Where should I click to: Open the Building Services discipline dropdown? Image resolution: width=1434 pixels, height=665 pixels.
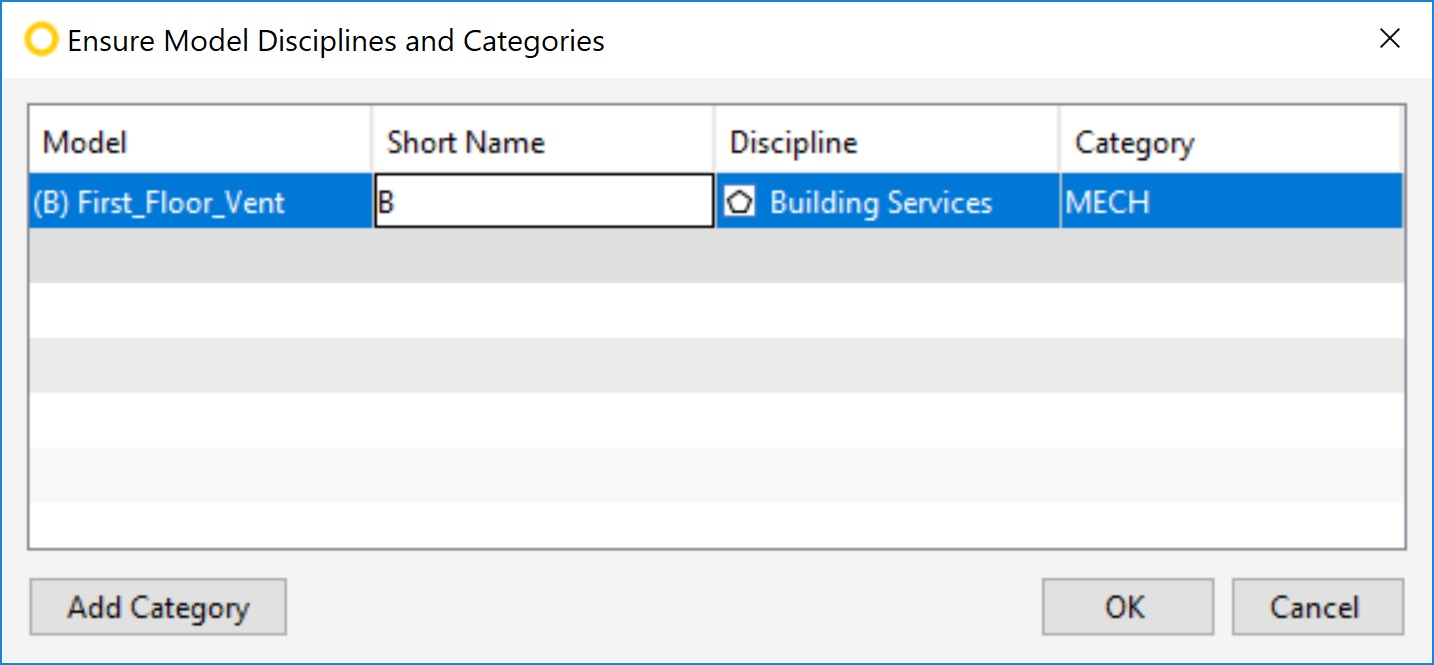[888, 202]
